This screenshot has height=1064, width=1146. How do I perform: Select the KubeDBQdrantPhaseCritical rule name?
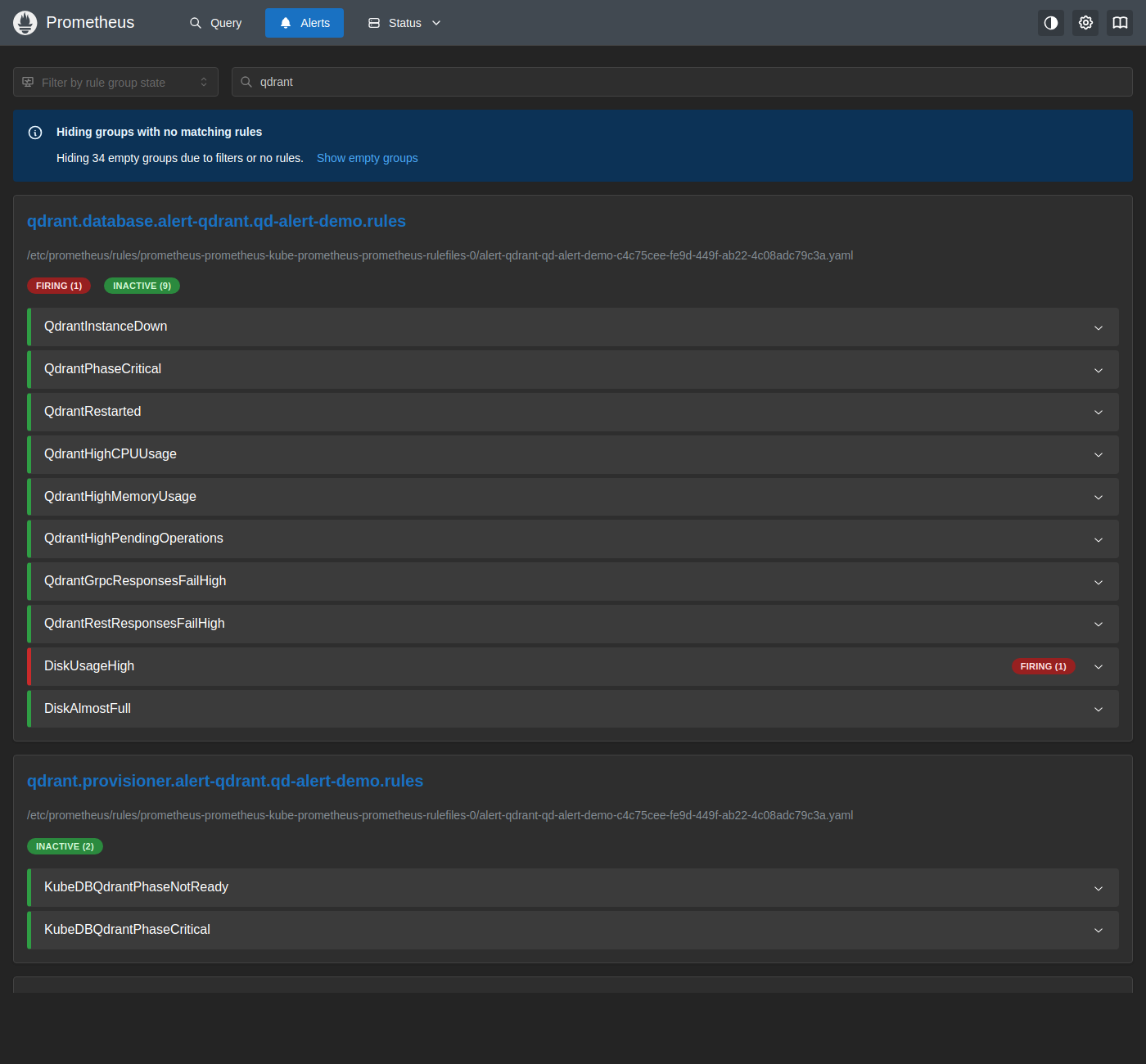[x=127, y=930]
